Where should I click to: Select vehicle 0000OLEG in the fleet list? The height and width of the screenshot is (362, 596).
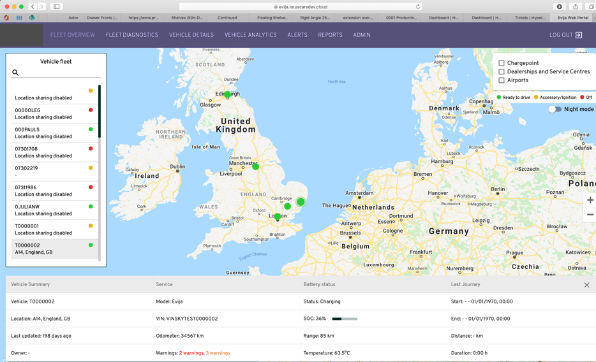pyautogui.click(x=54, y=113)
